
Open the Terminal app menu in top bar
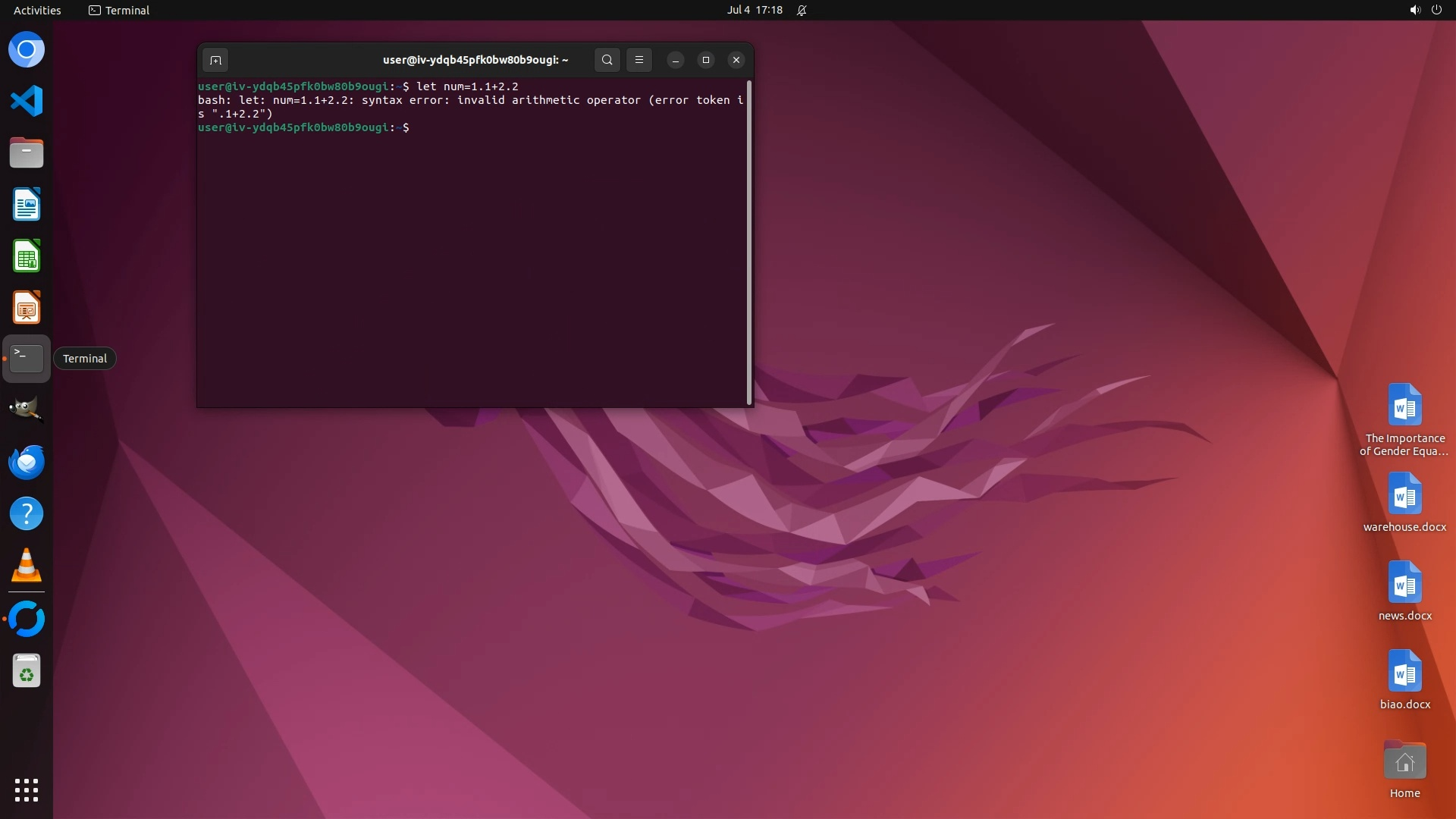pyautogui.click(x=119, y=10)
